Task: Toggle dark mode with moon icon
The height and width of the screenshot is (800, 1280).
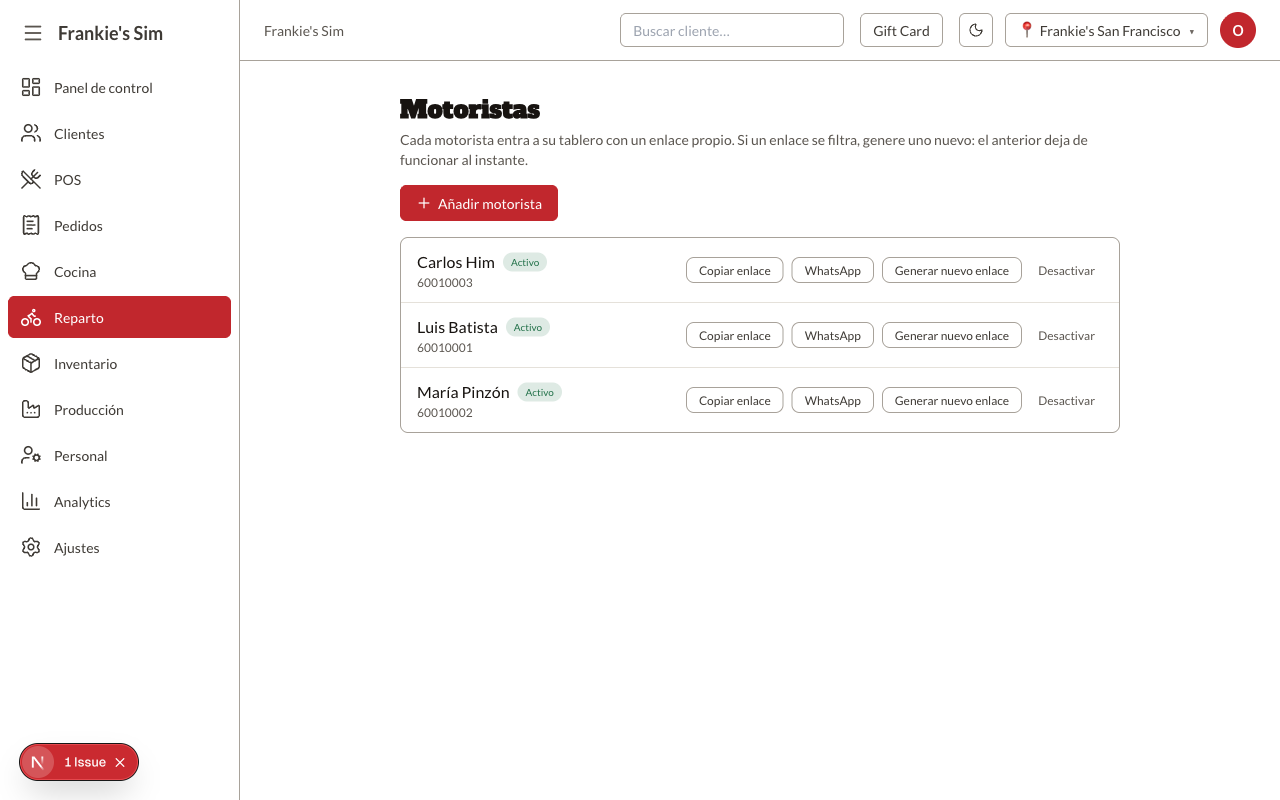Action: [976, 30]
